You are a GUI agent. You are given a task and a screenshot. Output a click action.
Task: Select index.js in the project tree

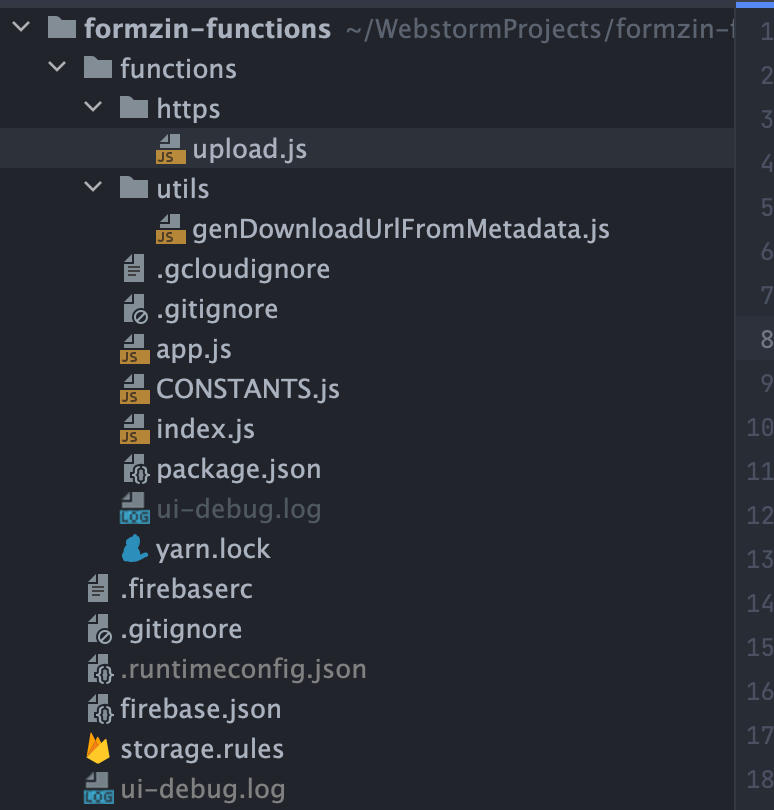[x=205, y=429]
